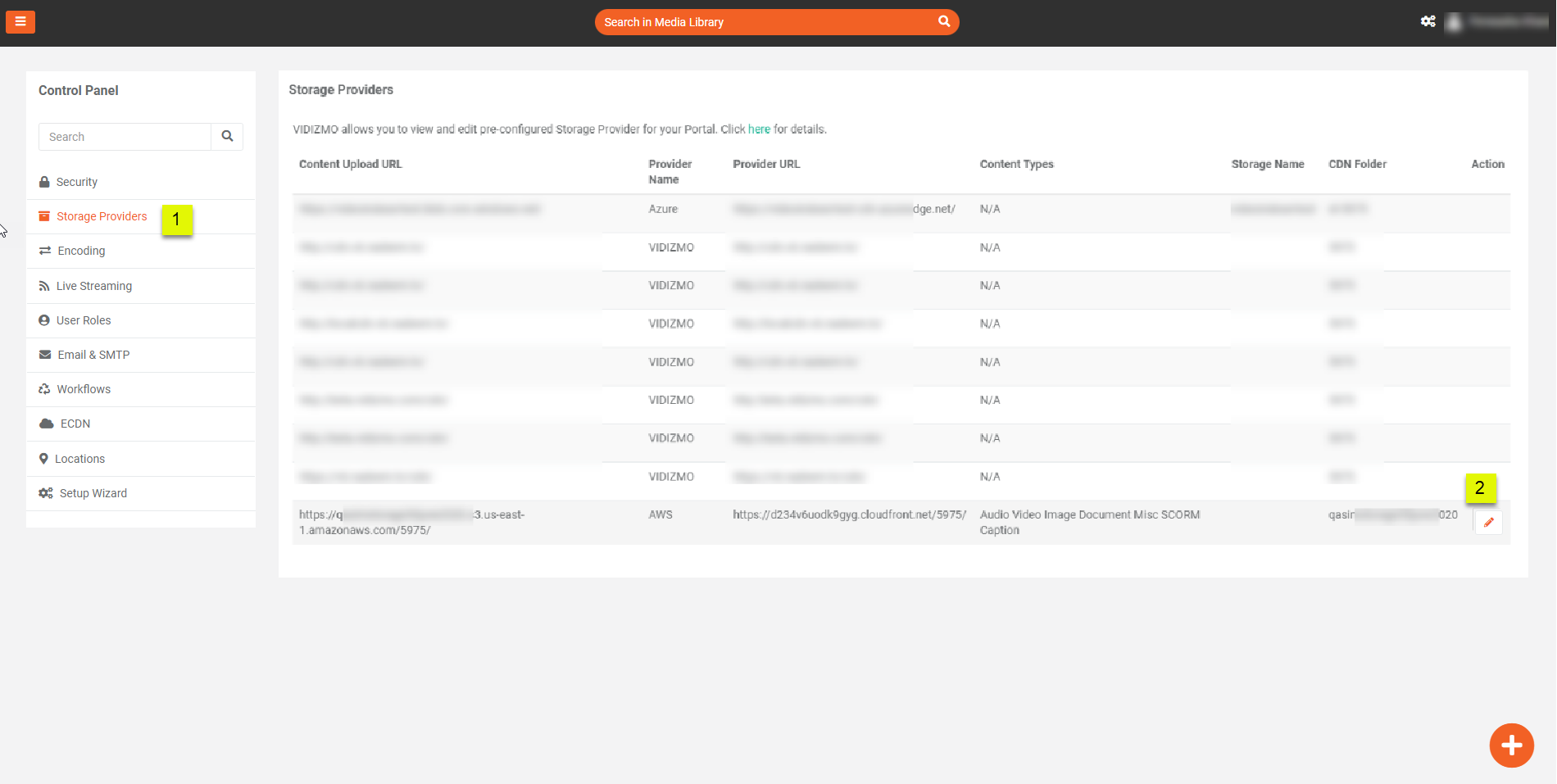Viewport: 1557px width, 784px height.
Task: Go to Encoding settings
Action: point(81,251)
